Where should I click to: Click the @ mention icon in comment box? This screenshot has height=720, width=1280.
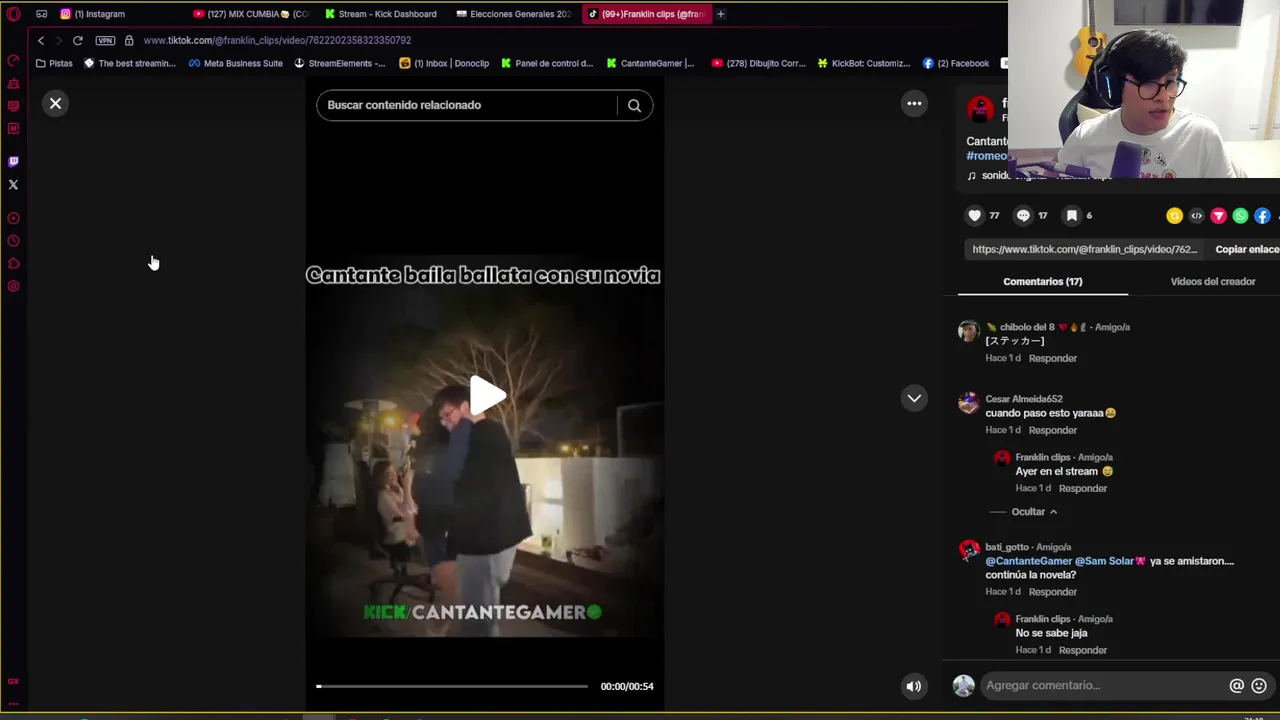1237,685
